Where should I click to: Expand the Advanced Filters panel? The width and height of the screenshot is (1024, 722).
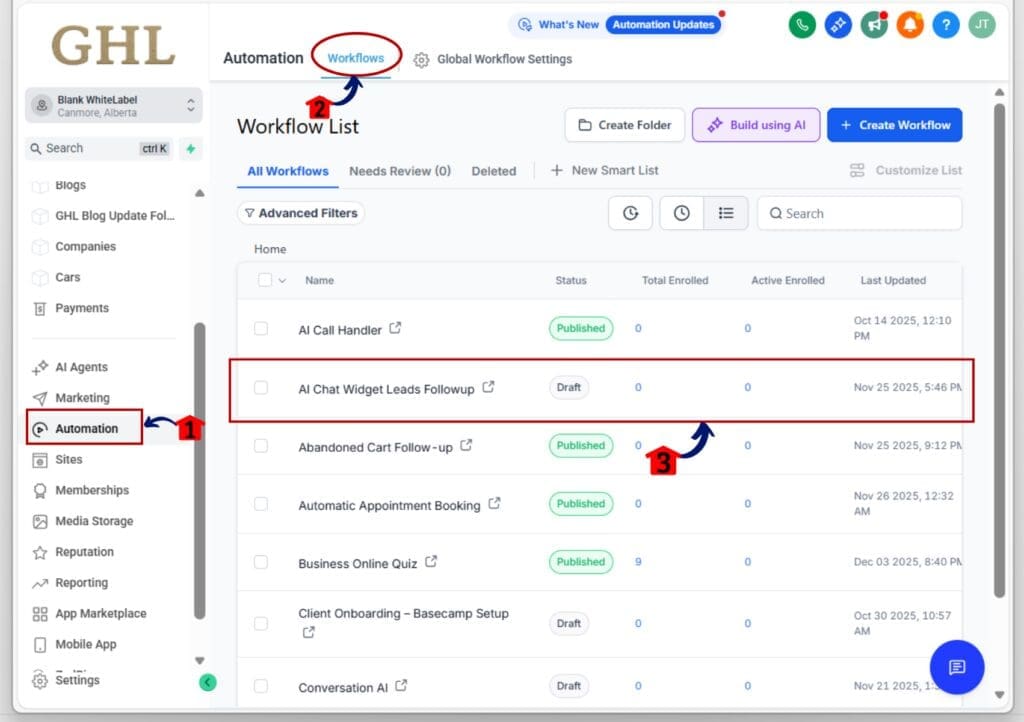(300, 212)
